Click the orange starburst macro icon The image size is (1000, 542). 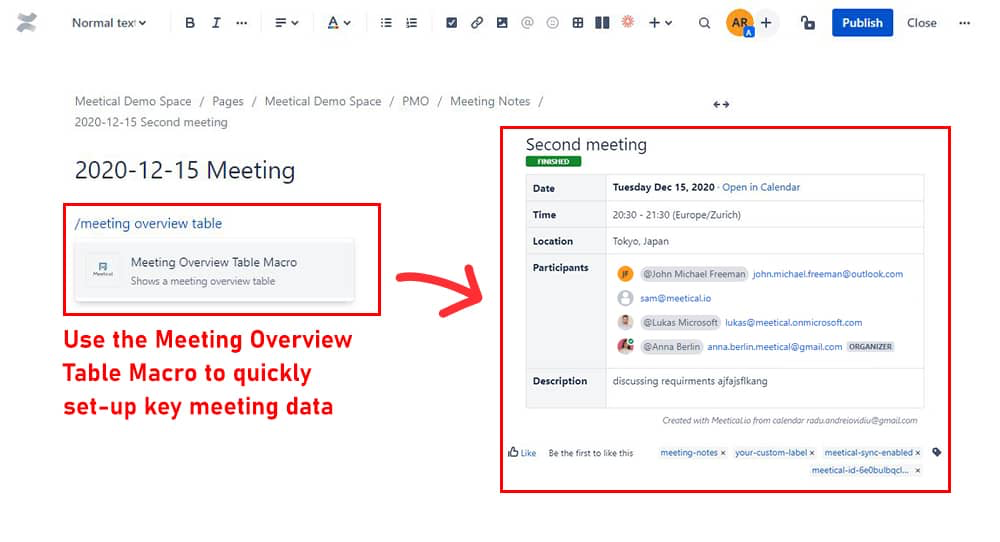[628, 22]
